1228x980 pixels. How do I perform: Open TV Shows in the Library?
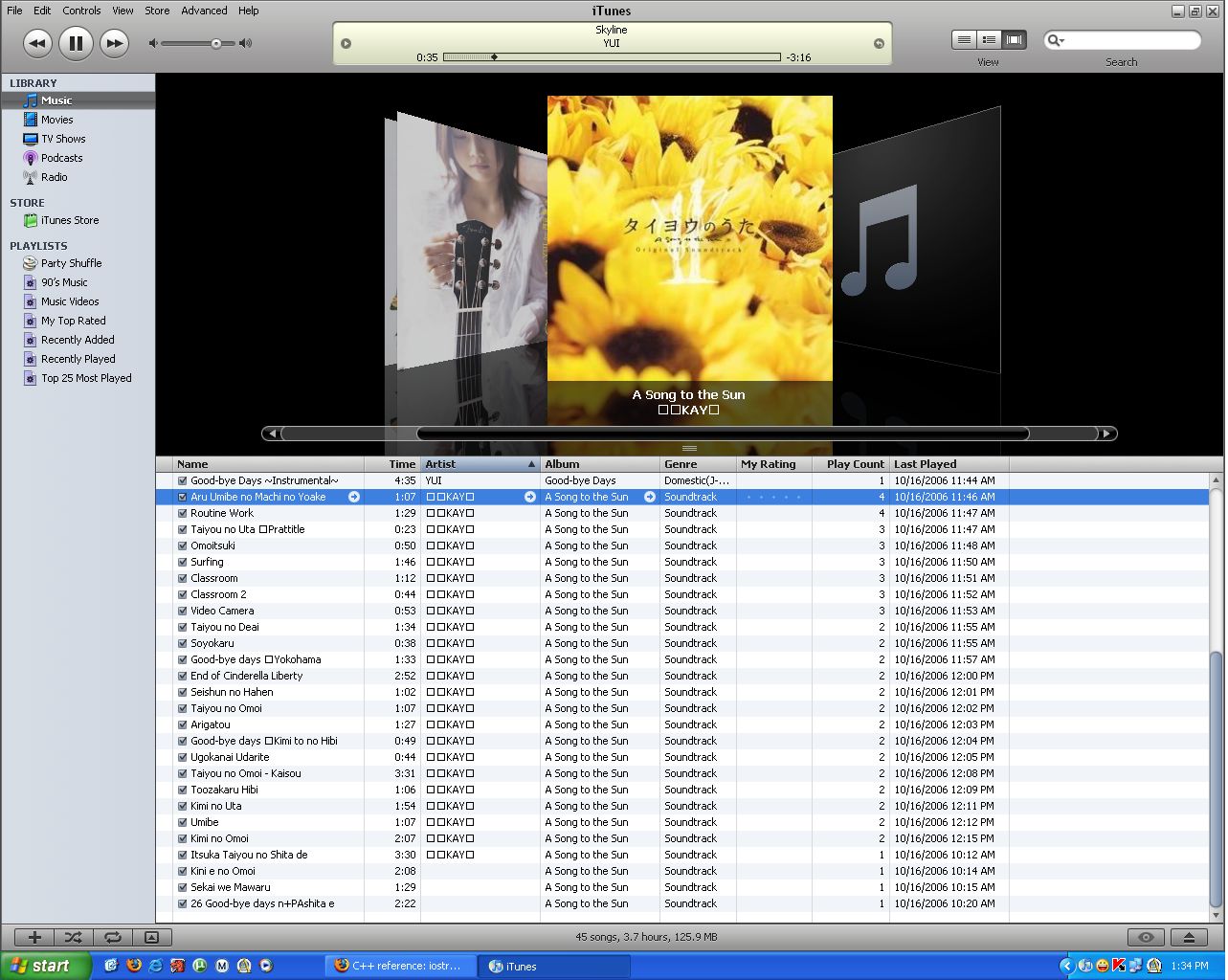tap(63, 139)
